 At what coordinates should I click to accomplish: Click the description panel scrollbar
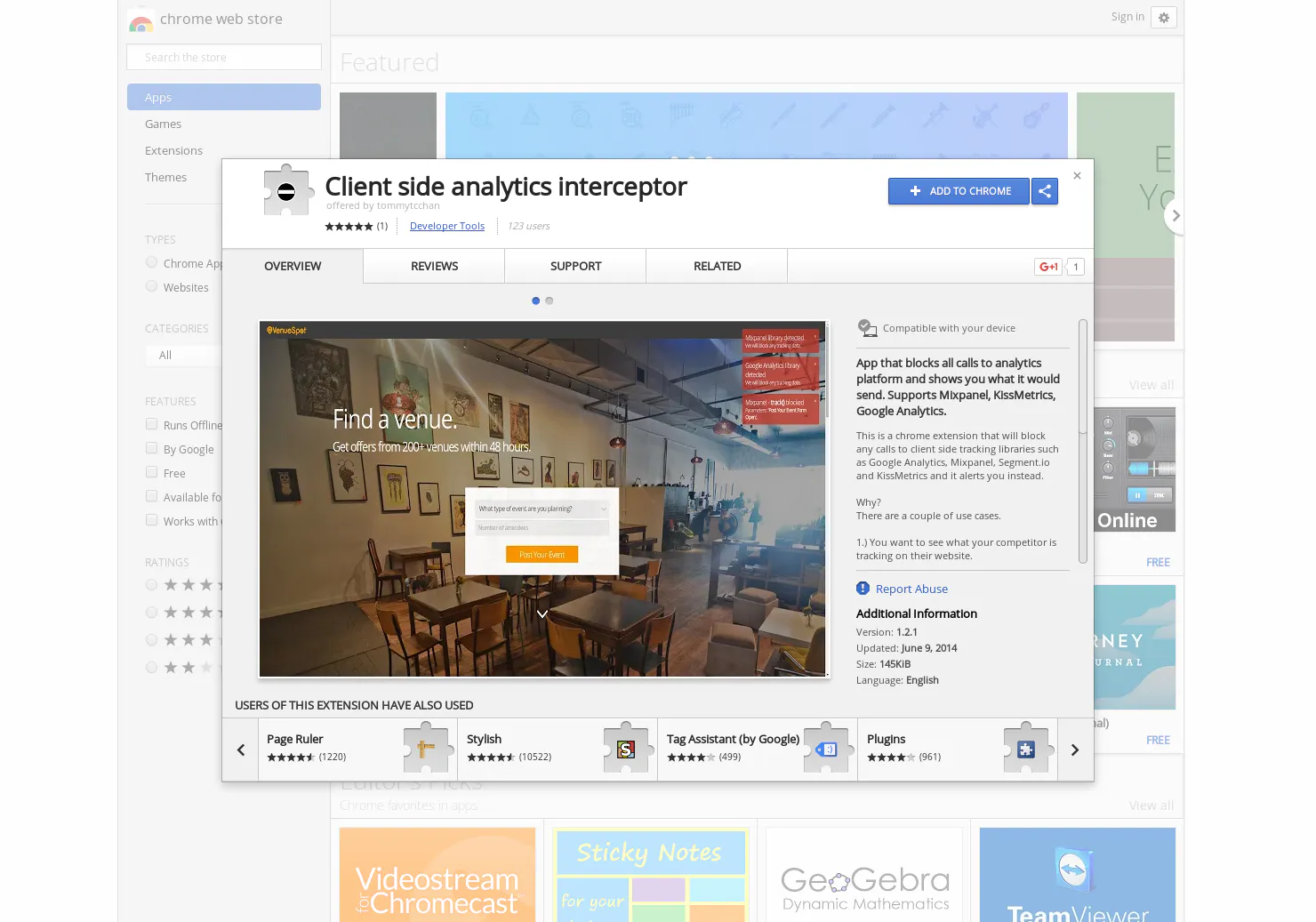[x=1082, y=440]
